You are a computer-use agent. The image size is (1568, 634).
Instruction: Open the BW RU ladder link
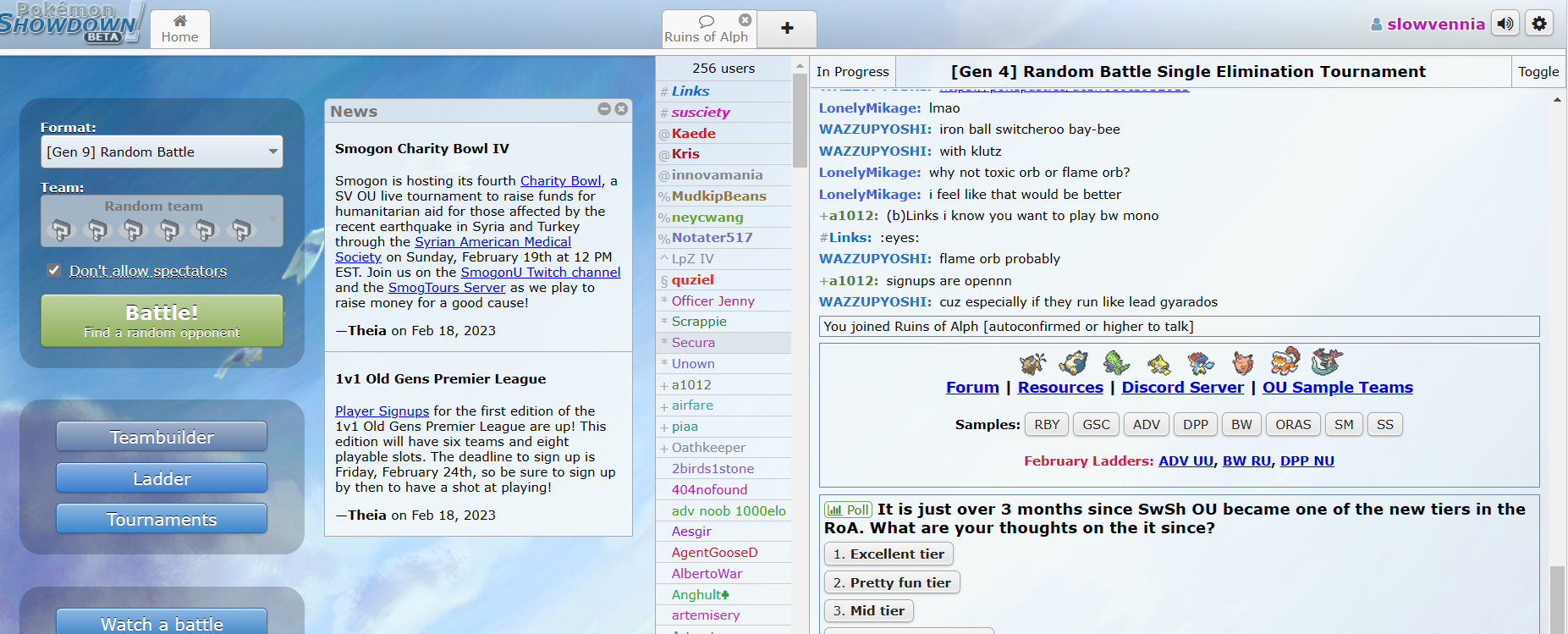(1246, 460)
